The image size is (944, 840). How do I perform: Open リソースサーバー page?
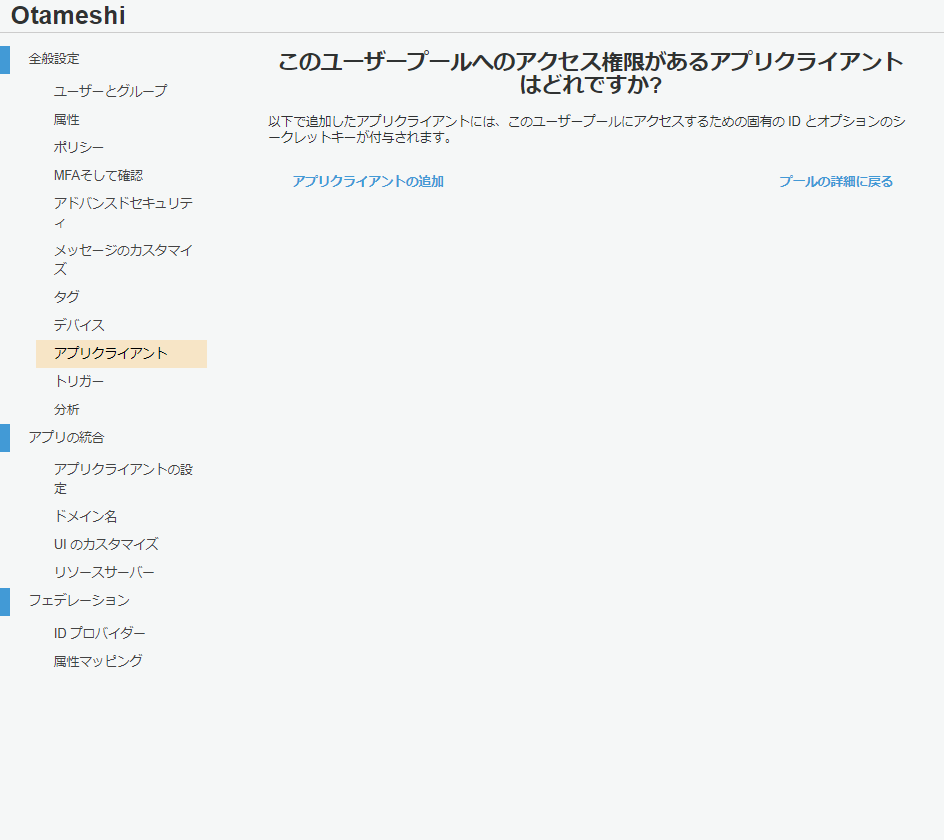tap(104, 572)
